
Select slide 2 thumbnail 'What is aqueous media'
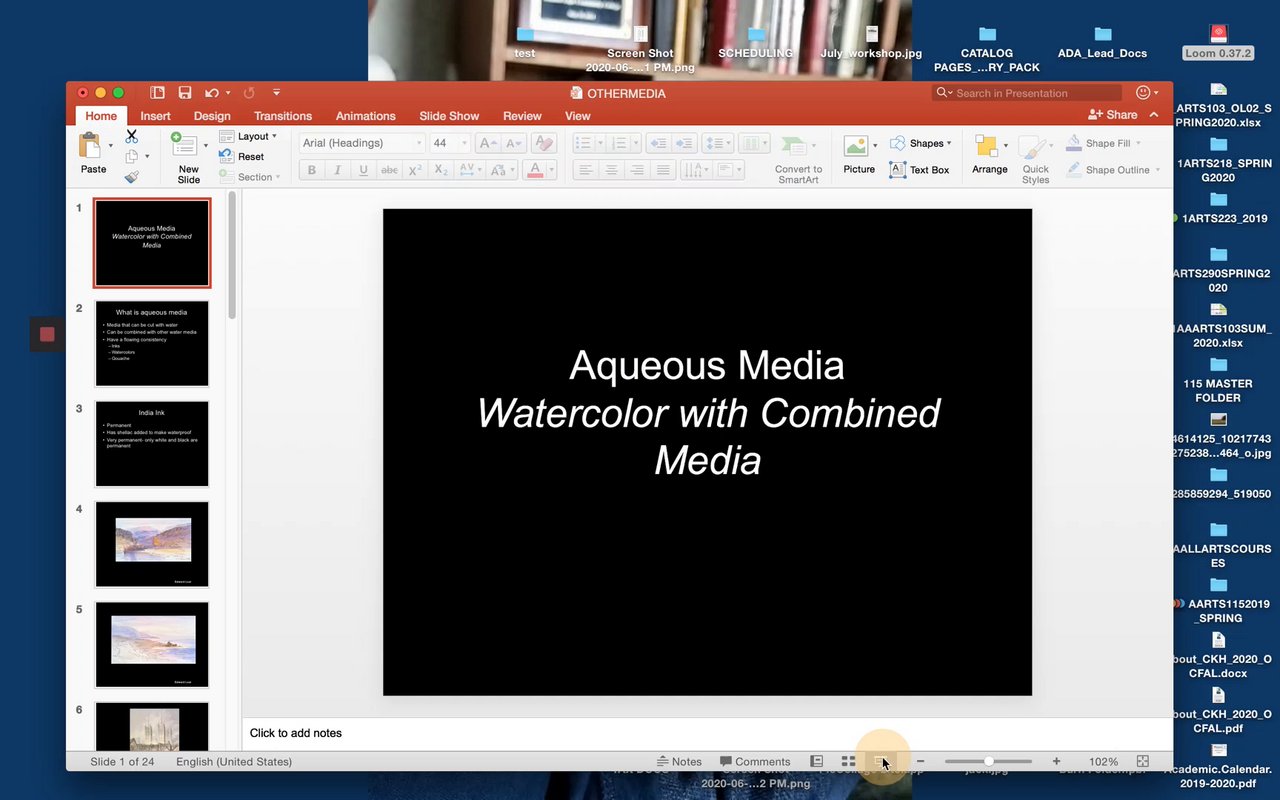click(152, 343)
